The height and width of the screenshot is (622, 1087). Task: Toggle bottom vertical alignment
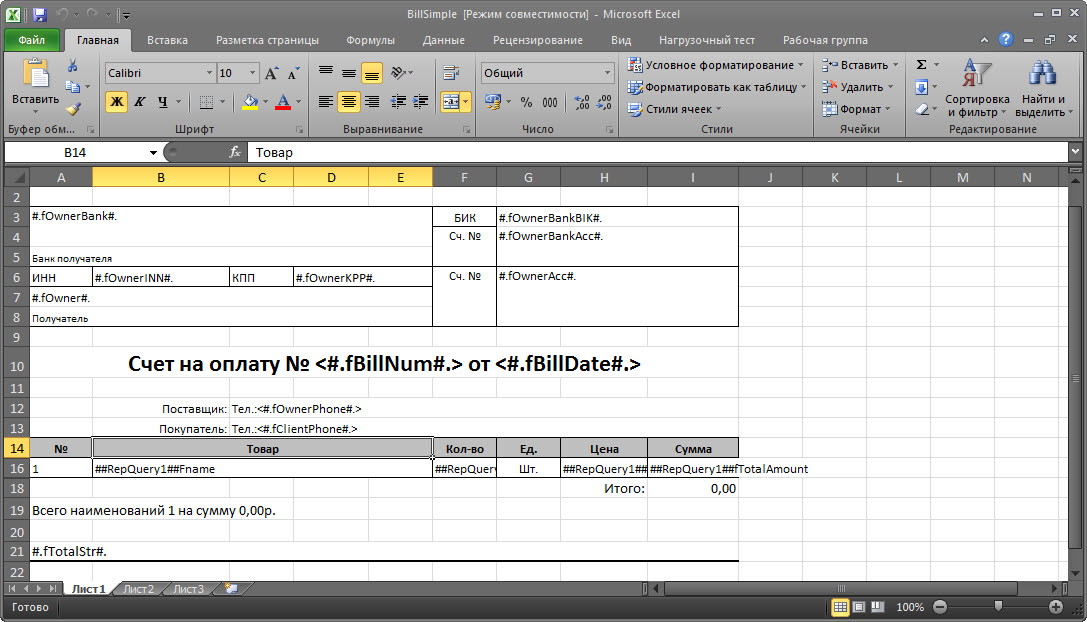[x=372, y=72]
